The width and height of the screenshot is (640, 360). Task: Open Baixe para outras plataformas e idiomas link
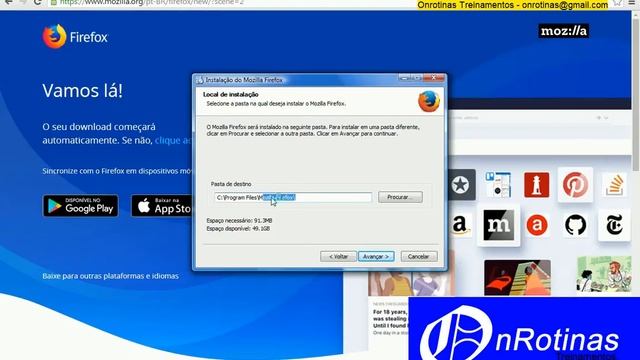pos(110,276)
